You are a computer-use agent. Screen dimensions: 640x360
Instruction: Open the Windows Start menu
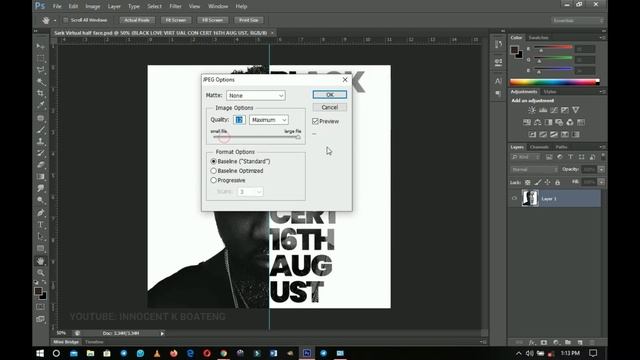click(x=40, y=353)
